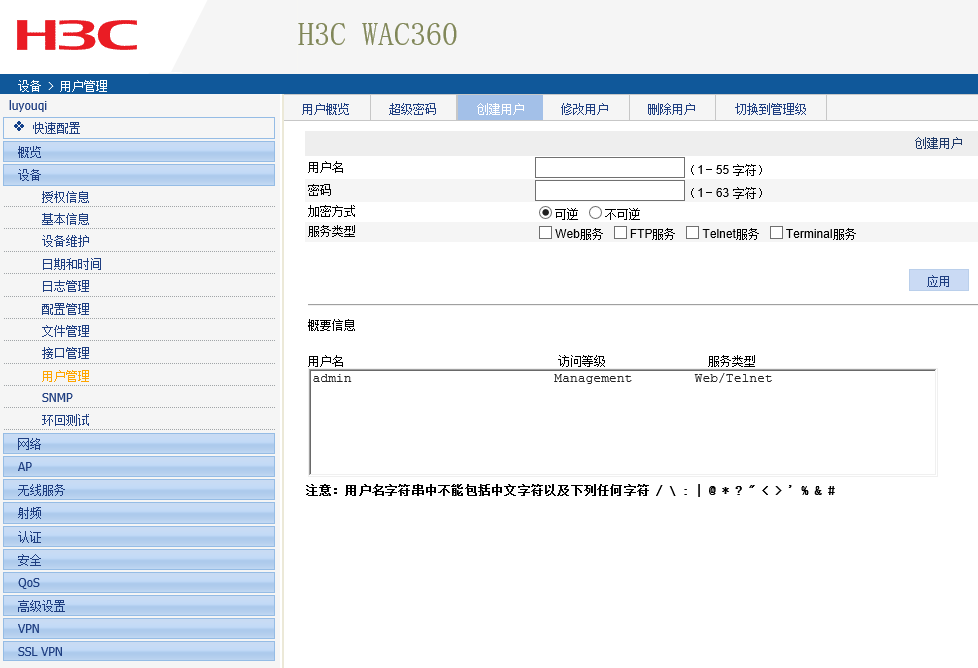Image resolution: width=978 pixels, height=668 pixels.
Task: Click the 访问等级 column header
Action: (581, 361)
